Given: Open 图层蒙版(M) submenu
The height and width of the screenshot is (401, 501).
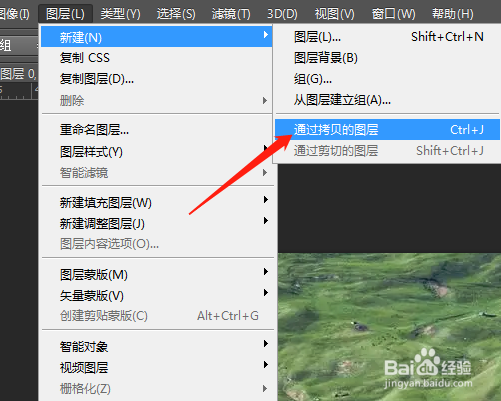Looking at the screenshot, I should (x=157, y=275).
